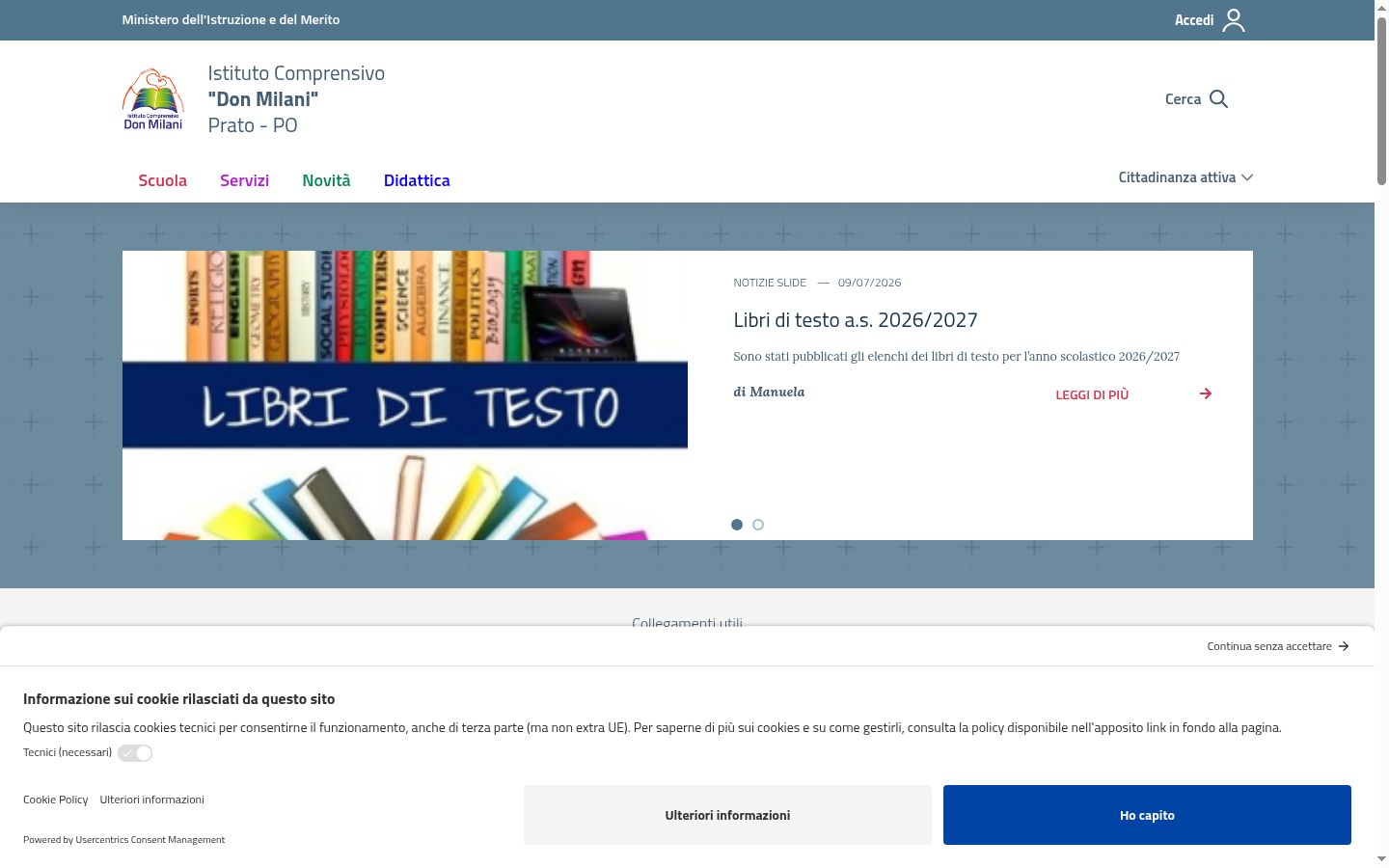Image resolution: width=1389 pixels, height=868 pixels.
Task: Click the grey Ulteriori informazioni button
Action: 727,815
